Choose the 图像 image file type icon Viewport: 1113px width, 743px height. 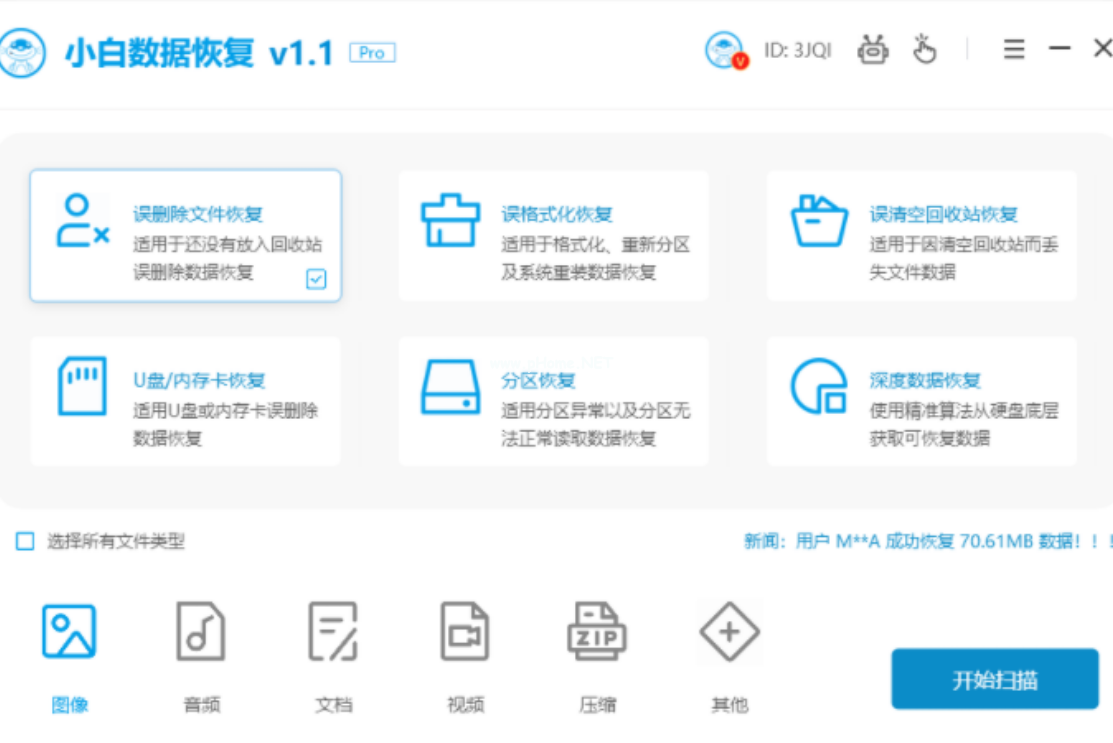click(x=69, y=631)
